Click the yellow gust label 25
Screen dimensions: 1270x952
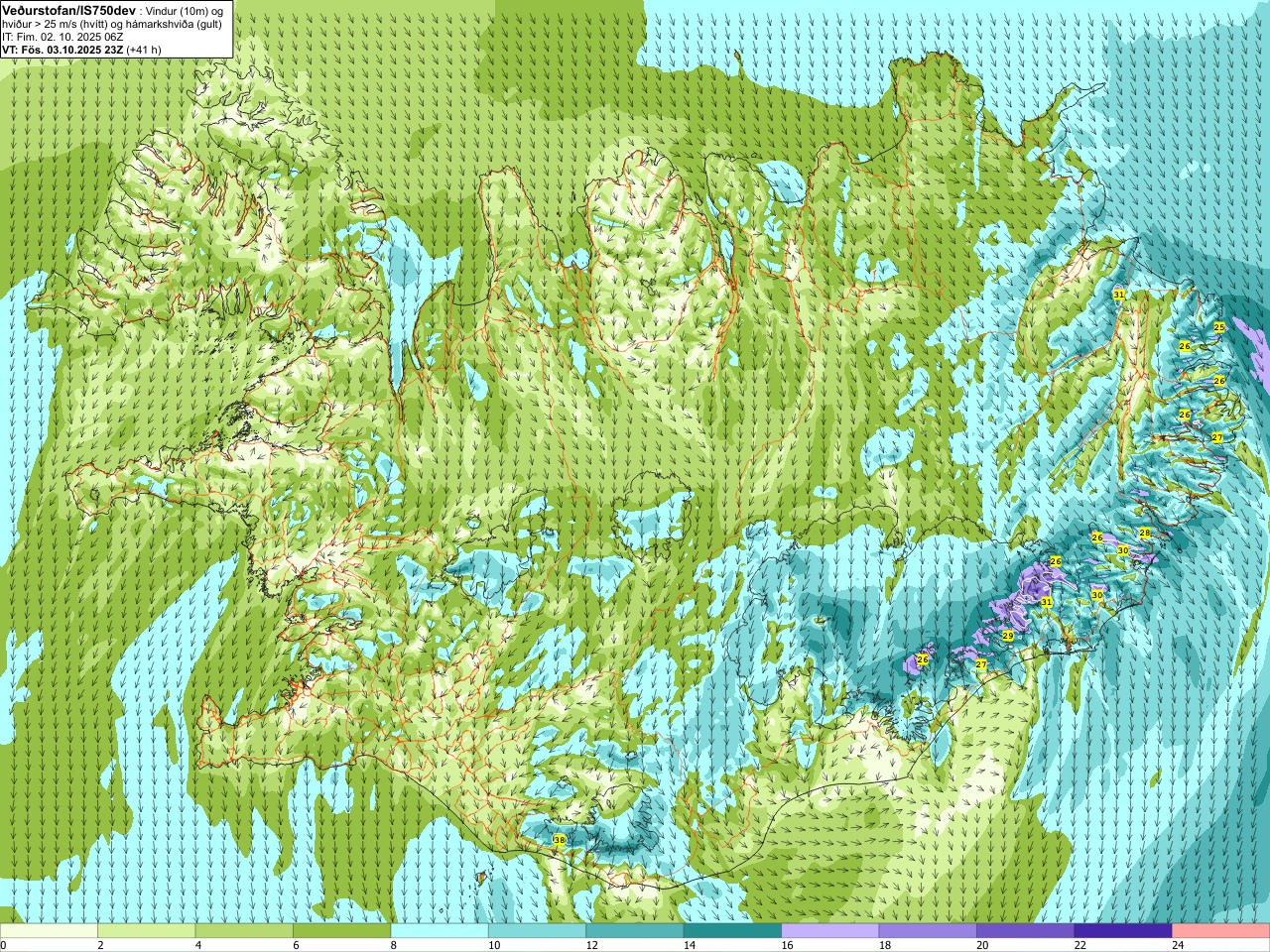[x=1219, y=327]
